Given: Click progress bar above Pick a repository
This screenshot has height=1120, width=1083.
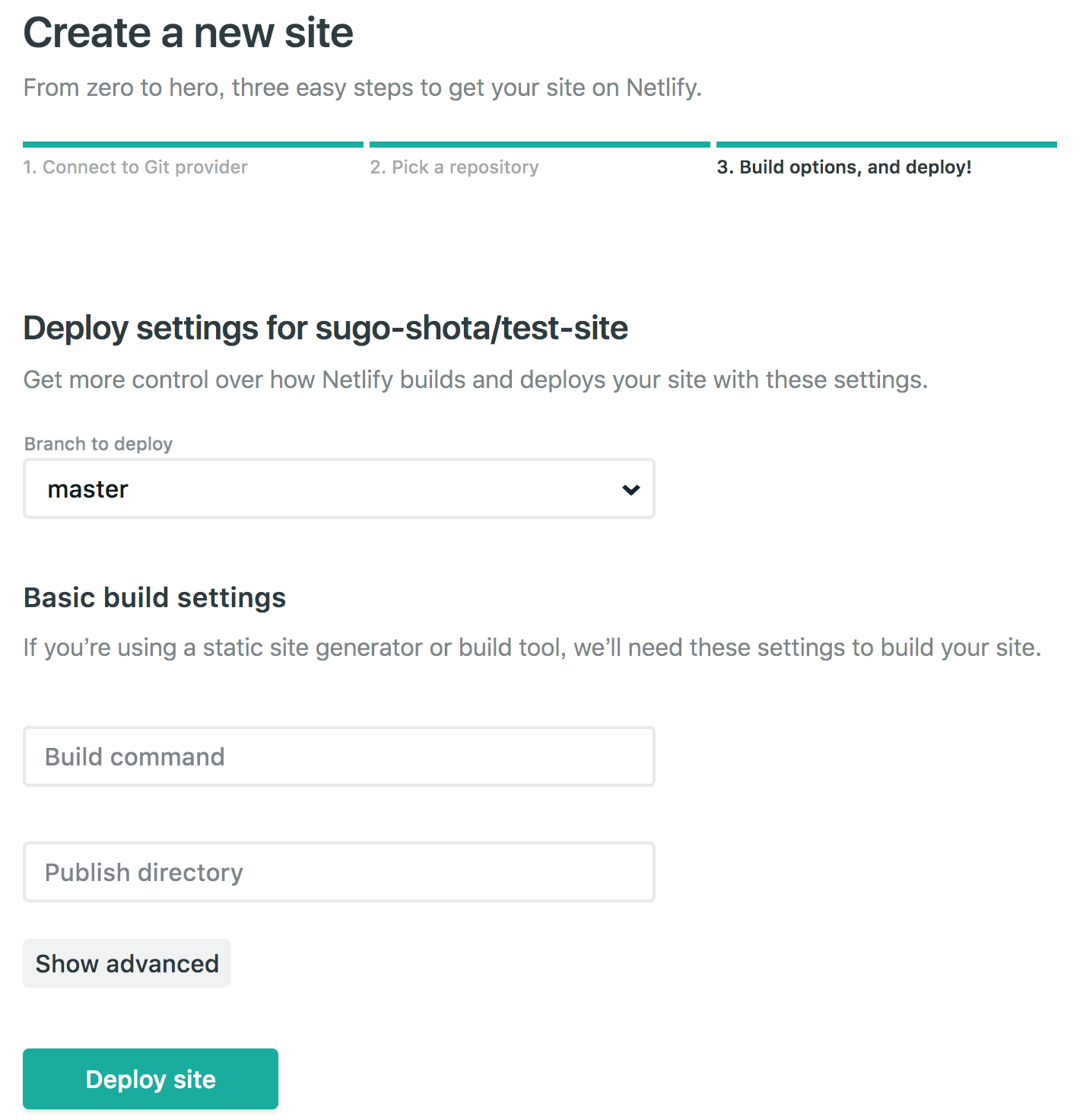Looking at the screenshot, I should pyautogui.click(x=540, y=144).
